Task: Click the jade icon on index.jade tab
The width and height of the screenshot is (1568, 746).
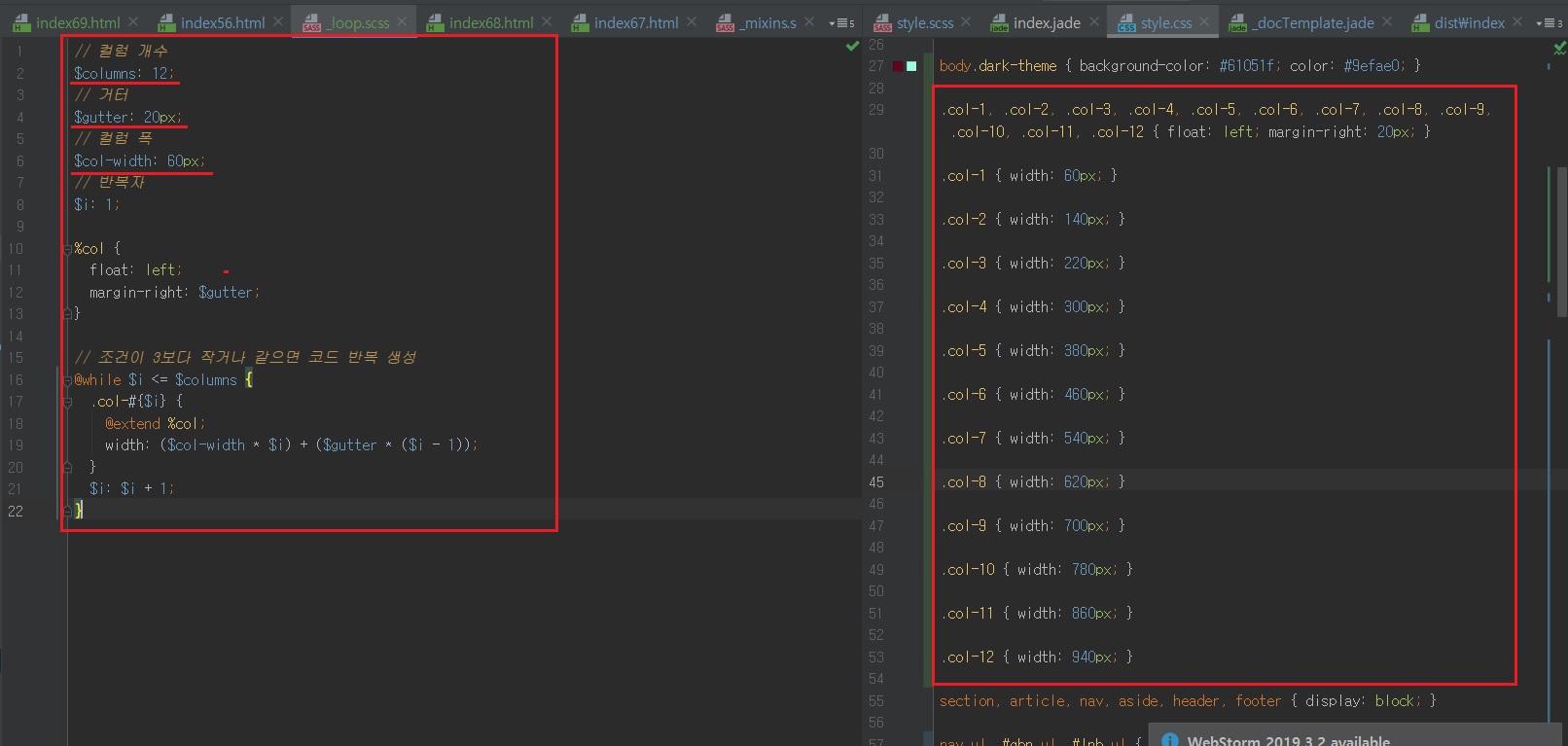Action: coord(999,22)
